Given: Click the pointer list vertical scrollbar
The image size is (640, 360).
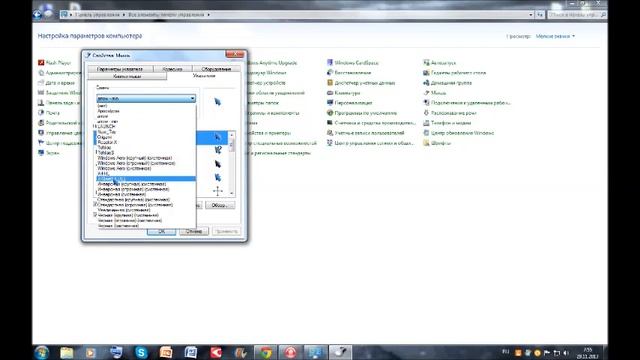Looking at the screenshot, I should tap(231, 163).
